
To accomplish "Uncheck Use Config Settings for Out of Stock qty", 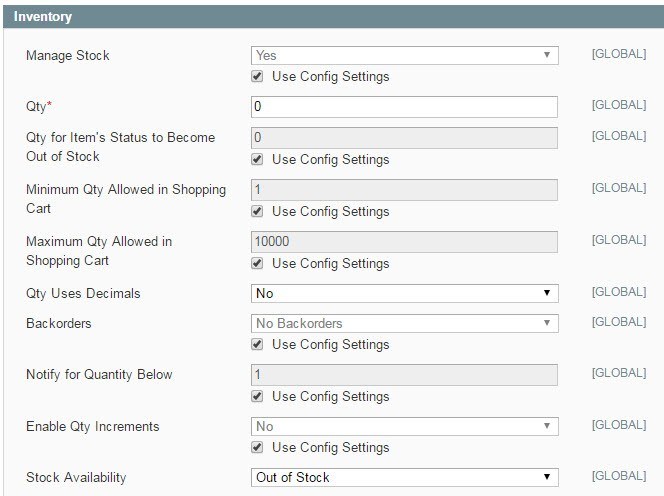I will tap(258, 160).
